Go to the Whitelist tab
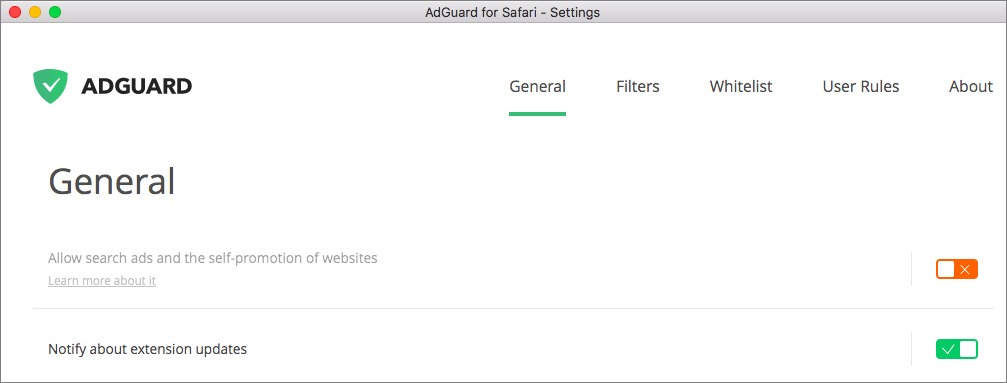This screenshot has height=383, width=1007. tap(741, 86)
